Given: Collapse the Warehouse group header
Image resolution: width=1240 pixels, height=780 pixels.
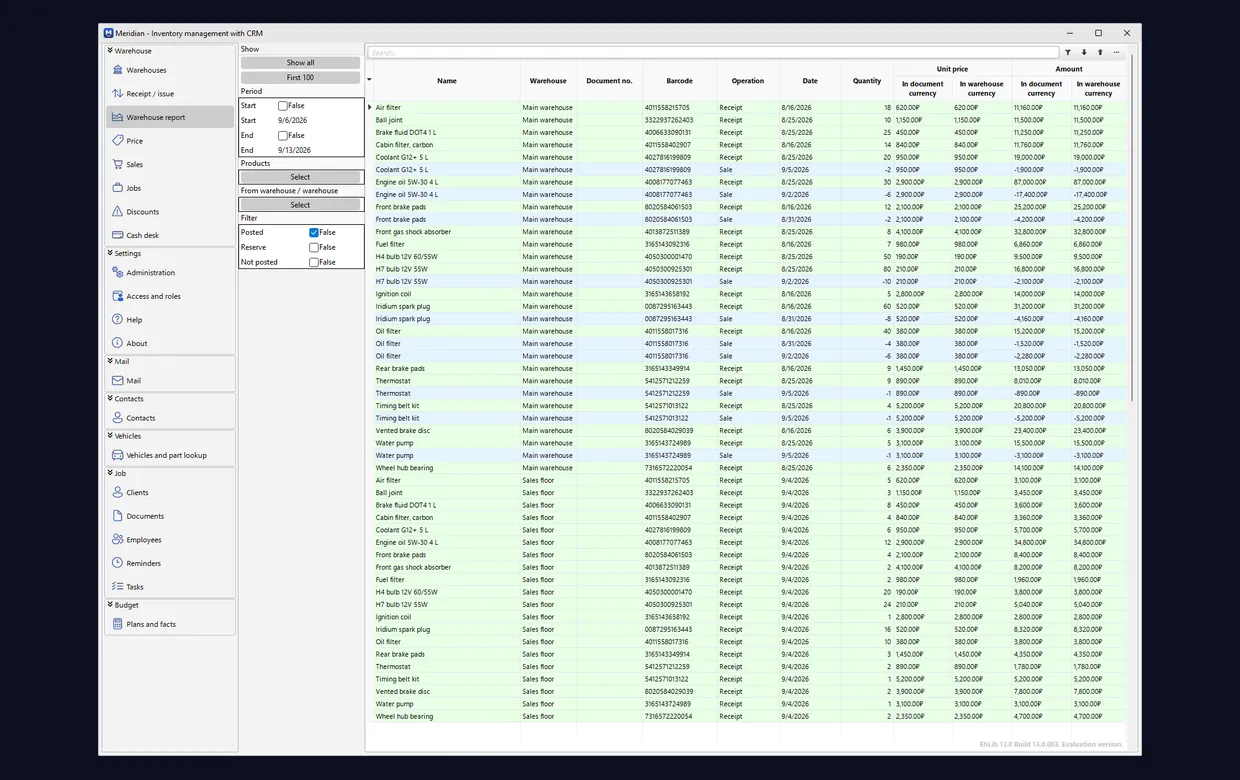Looking at the screenshot, I should point(169,50).
